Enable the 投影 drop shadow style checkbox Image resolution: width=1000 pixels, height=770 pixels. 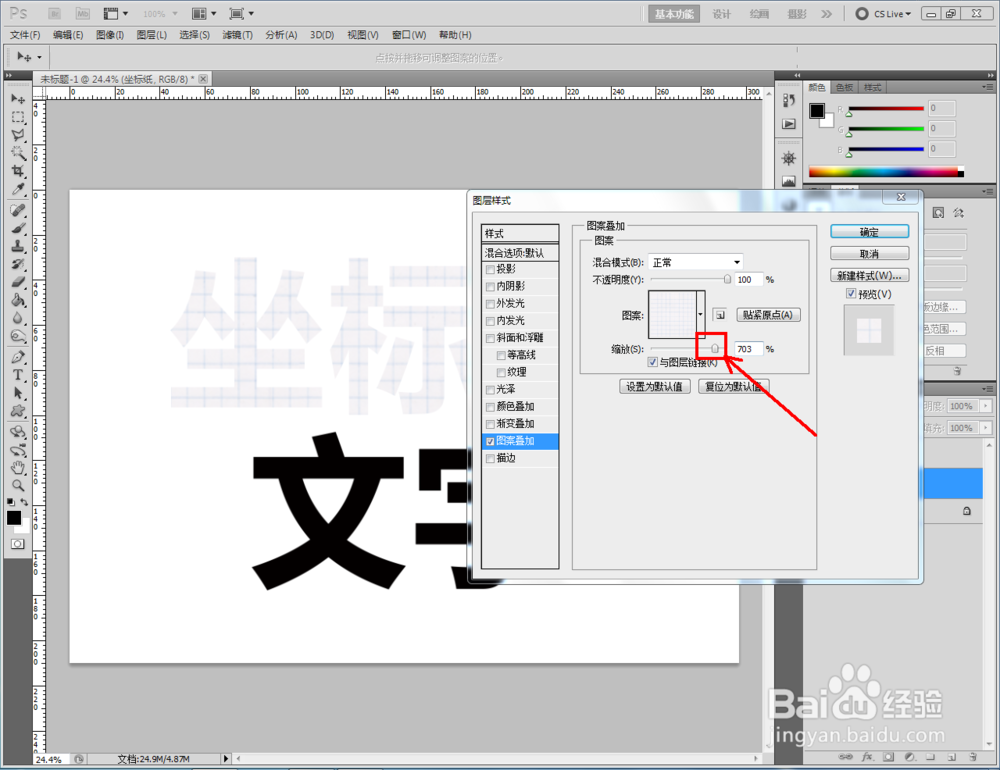click(x=491, y=268)
